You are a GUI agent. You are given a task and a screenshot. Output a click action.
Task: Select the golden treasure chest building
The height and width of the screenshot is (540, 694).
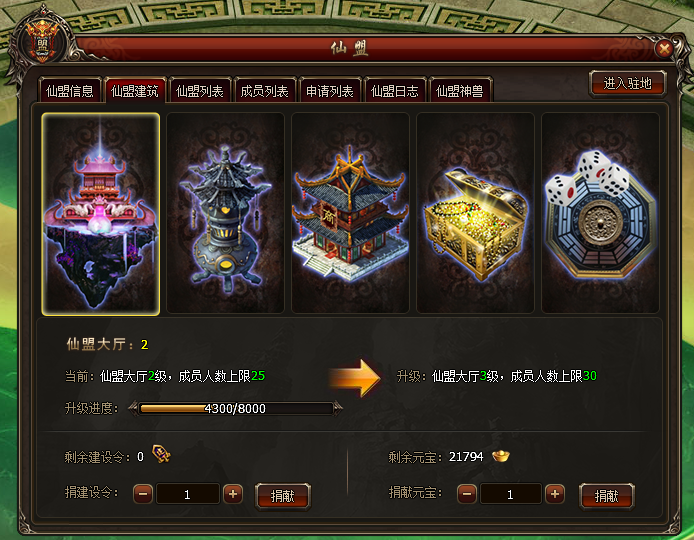[x=475, y=213]
